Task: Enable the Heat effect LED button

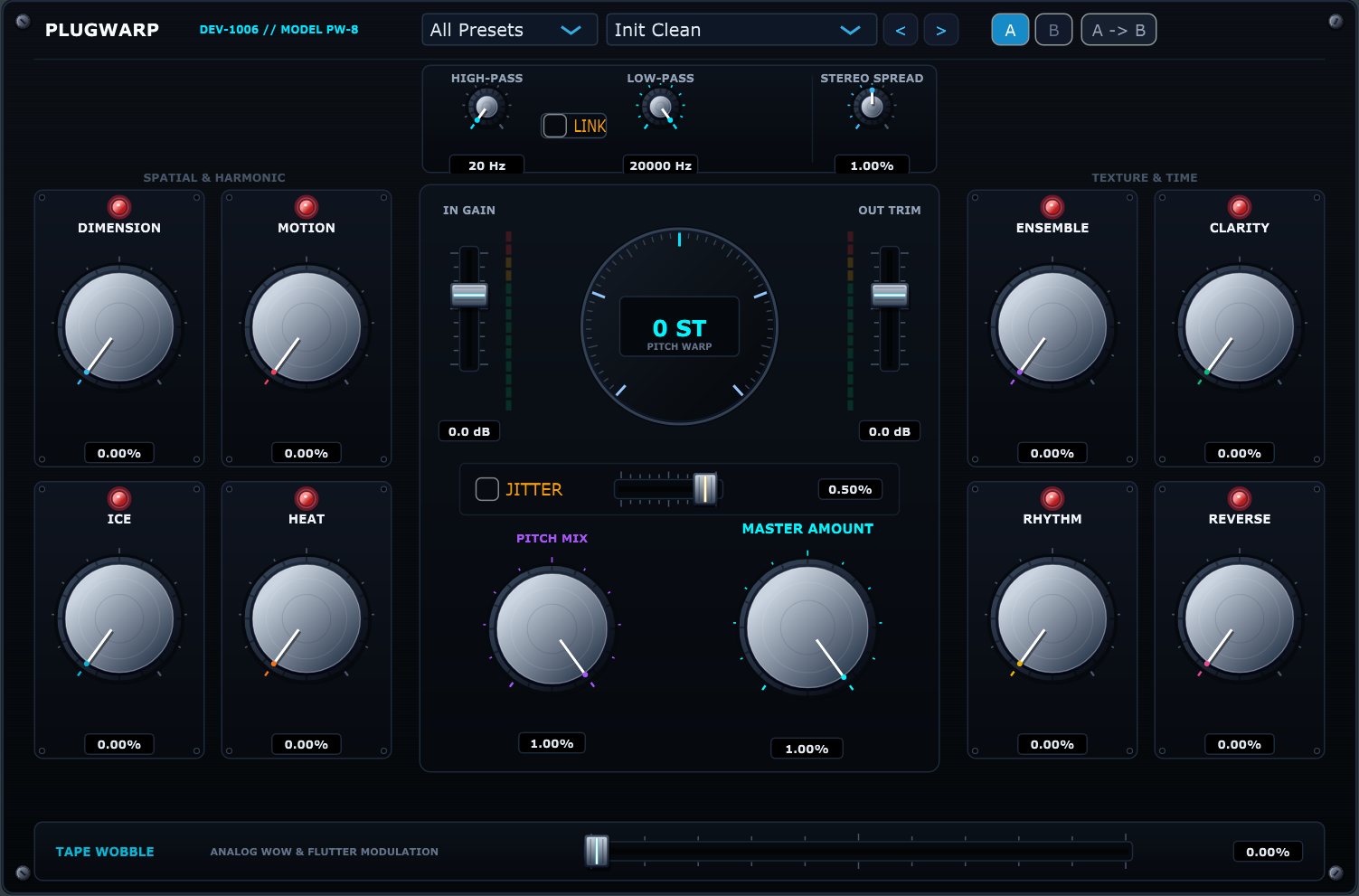Action: click(x=307, y=498)
